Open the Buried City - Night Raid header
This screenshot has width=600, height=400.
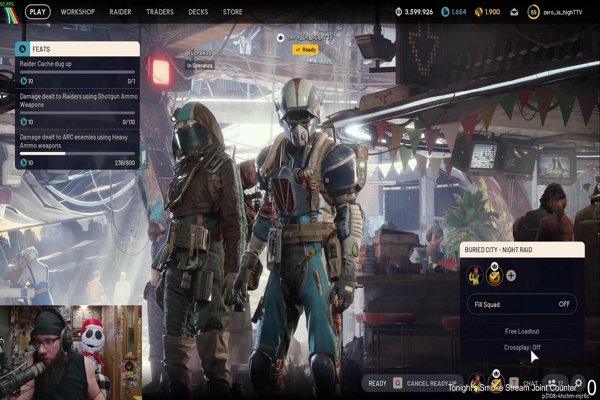522,250
